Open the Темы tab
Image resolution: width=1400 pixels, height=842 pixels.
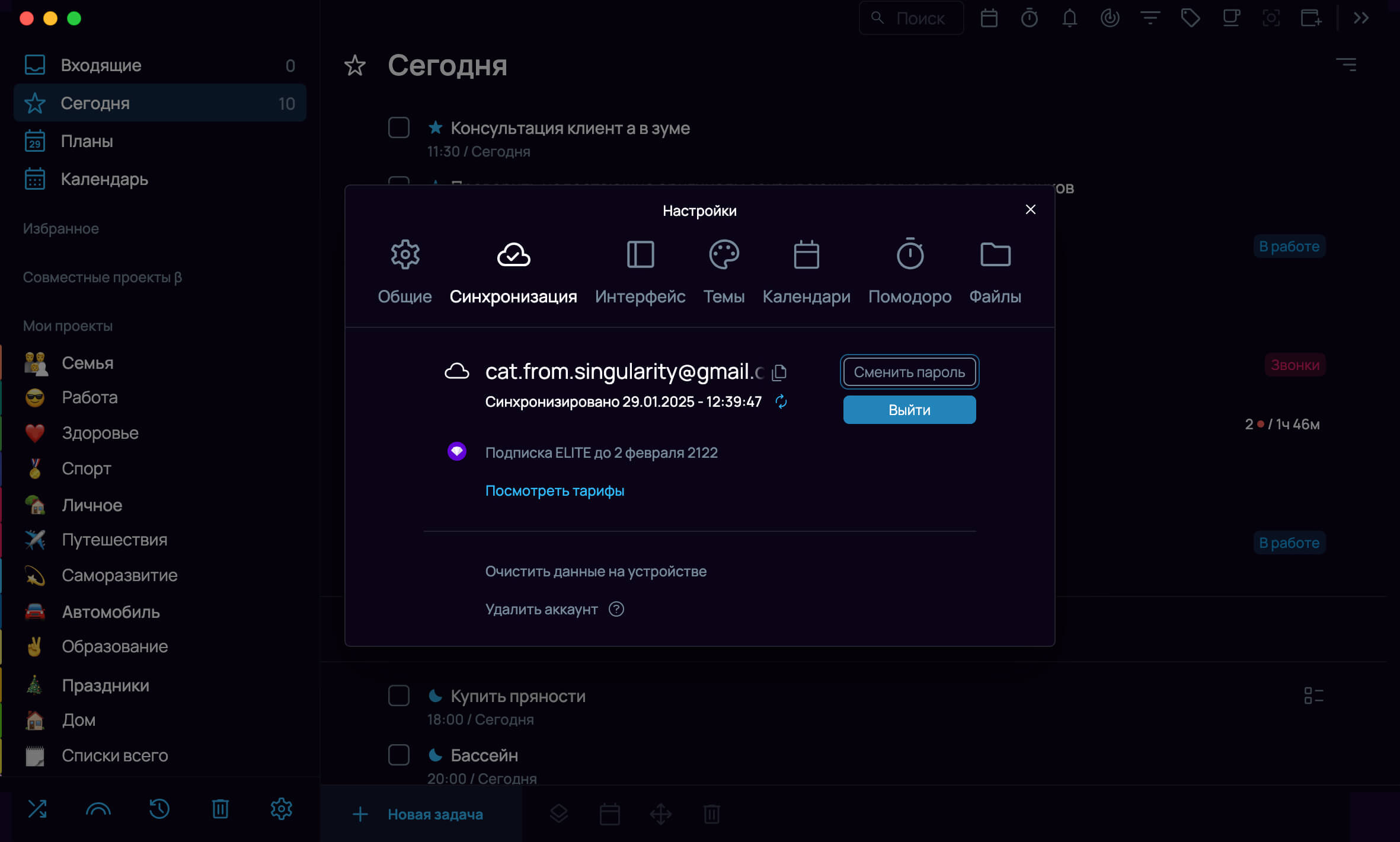[724, 272]
